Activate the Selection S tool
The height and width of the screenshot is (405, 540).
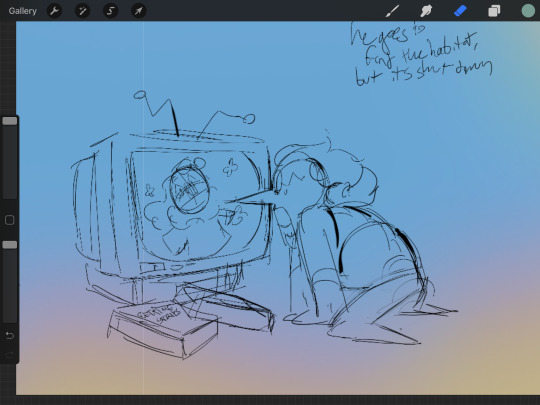point(111,11)
